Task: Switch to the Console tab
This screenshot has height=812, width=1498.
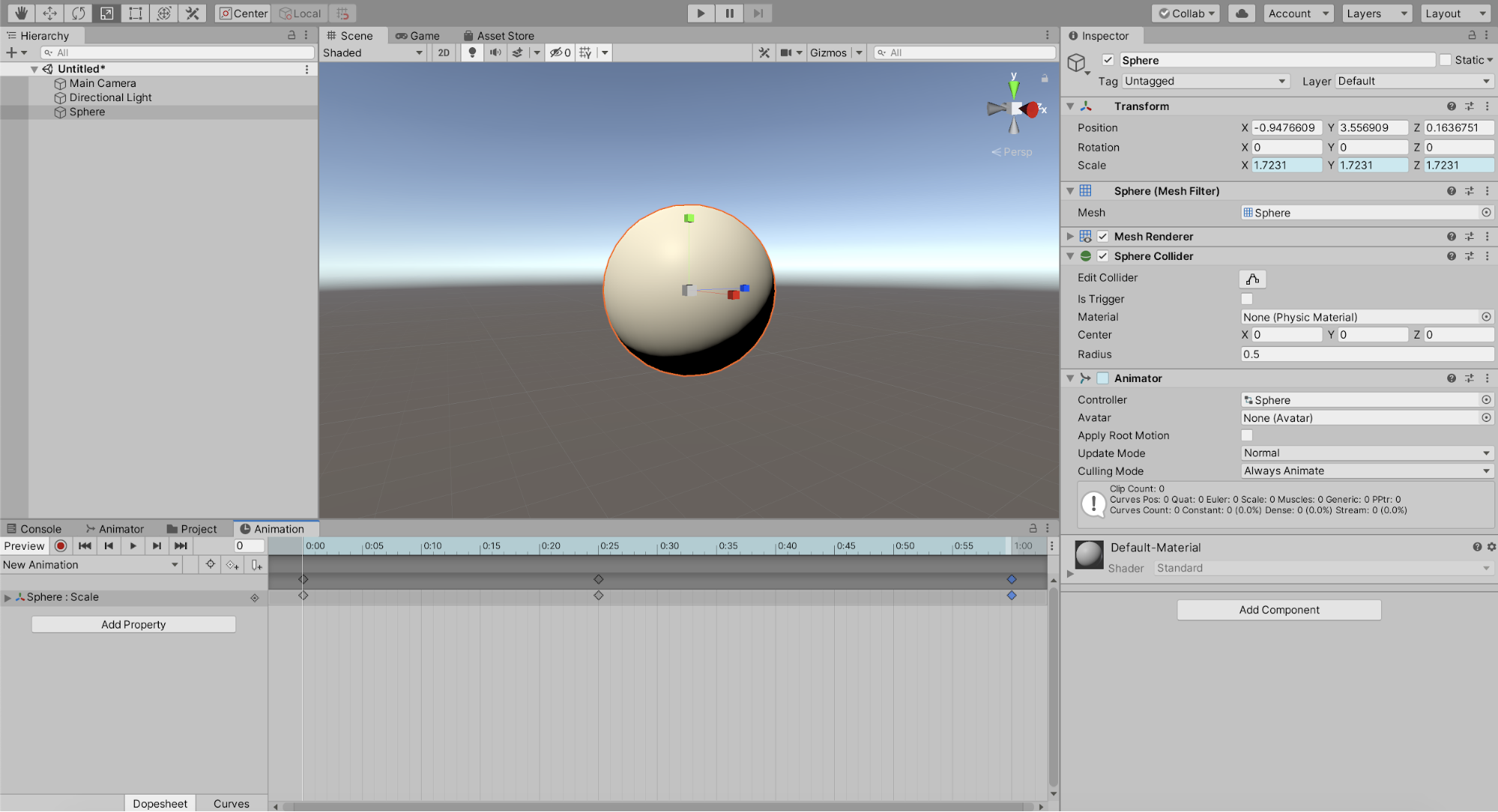Action: pos(34,529)
